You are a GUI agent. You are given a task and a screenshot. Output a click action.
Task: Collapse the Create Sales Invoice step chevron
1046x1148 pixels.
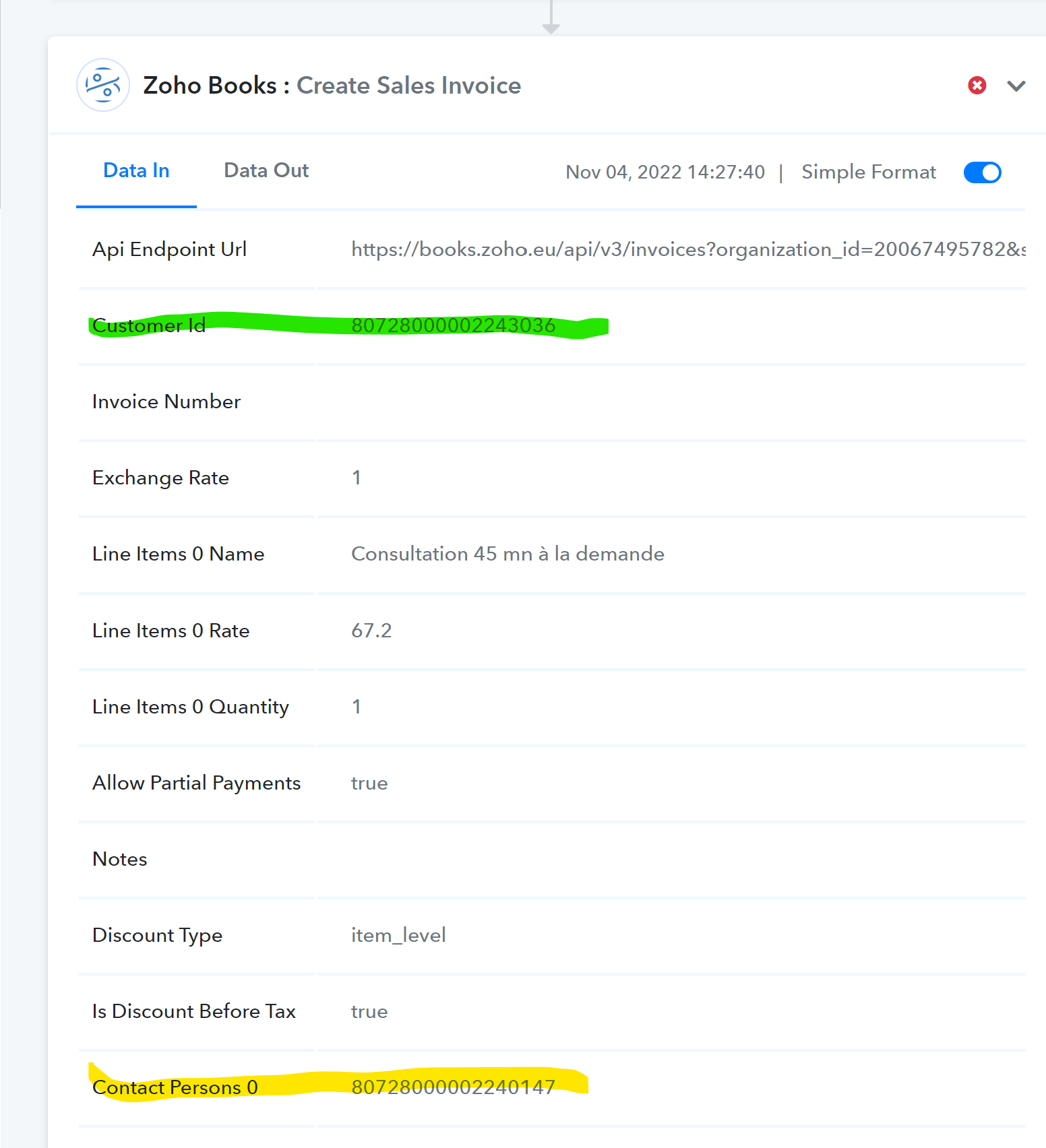1016,86
